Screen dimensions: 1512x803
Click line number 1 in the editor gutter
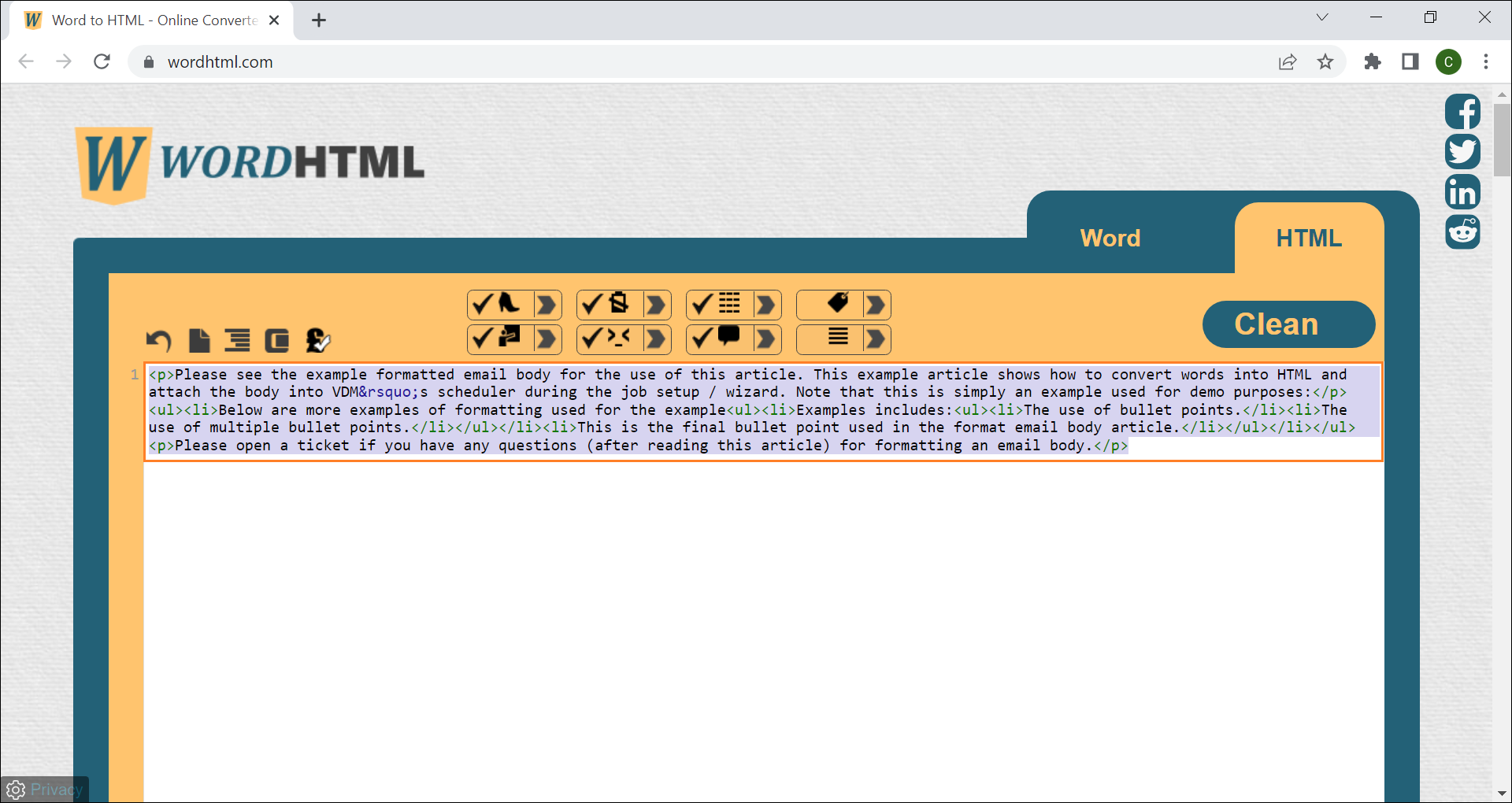[135, 375]
